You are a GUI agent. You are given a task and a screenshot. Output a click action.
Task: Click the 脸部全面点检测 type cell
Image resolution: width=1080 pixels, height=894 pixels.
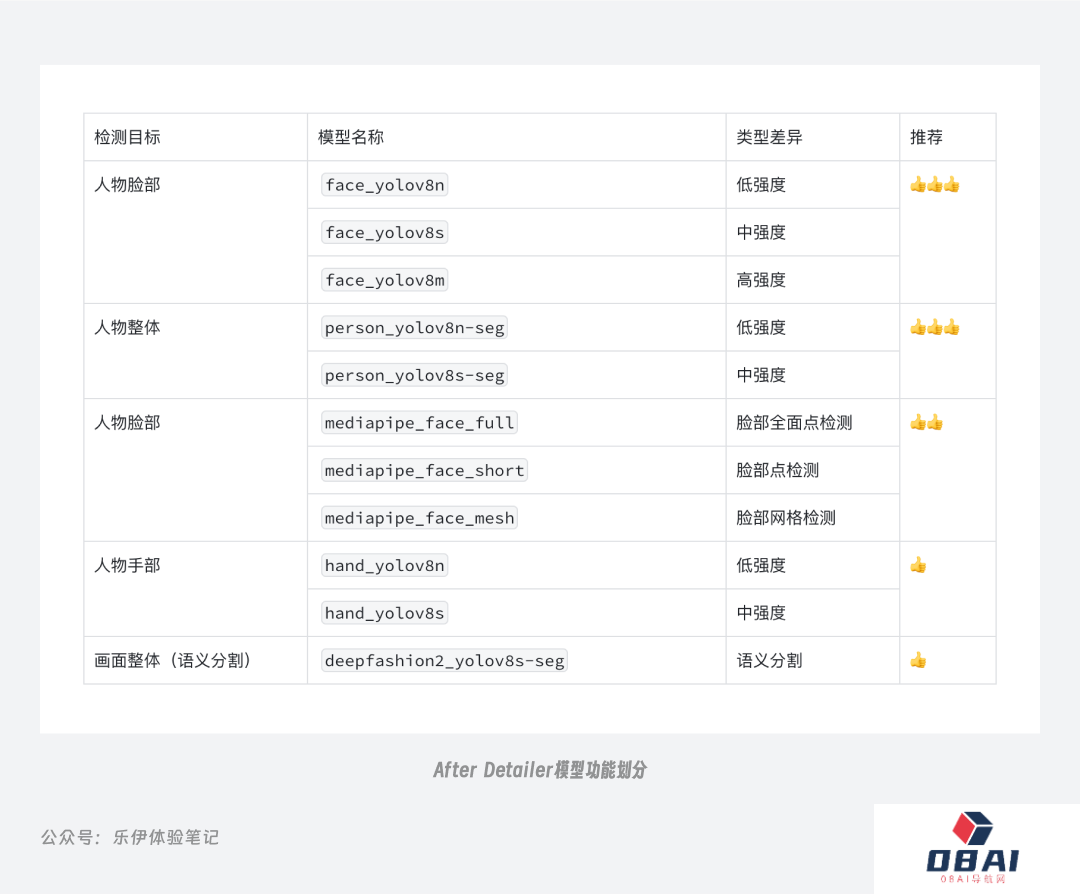point(794,422)
